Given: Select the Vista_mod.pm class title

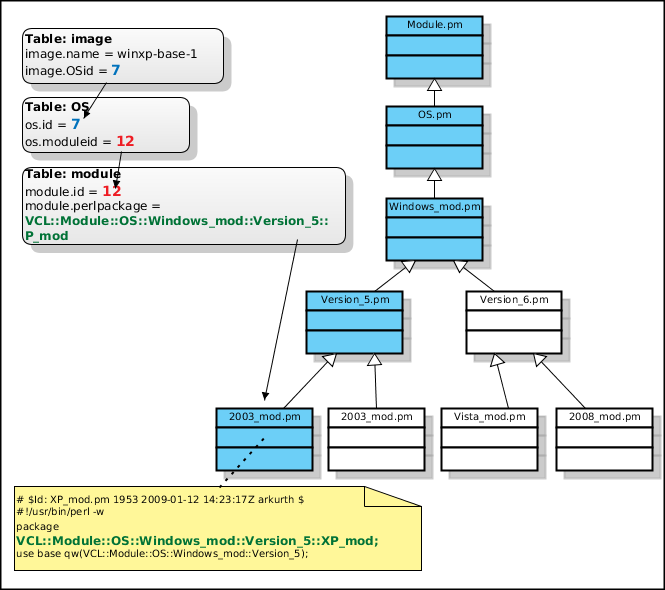Looking at the screenshot, I should (x=489, y=417).
